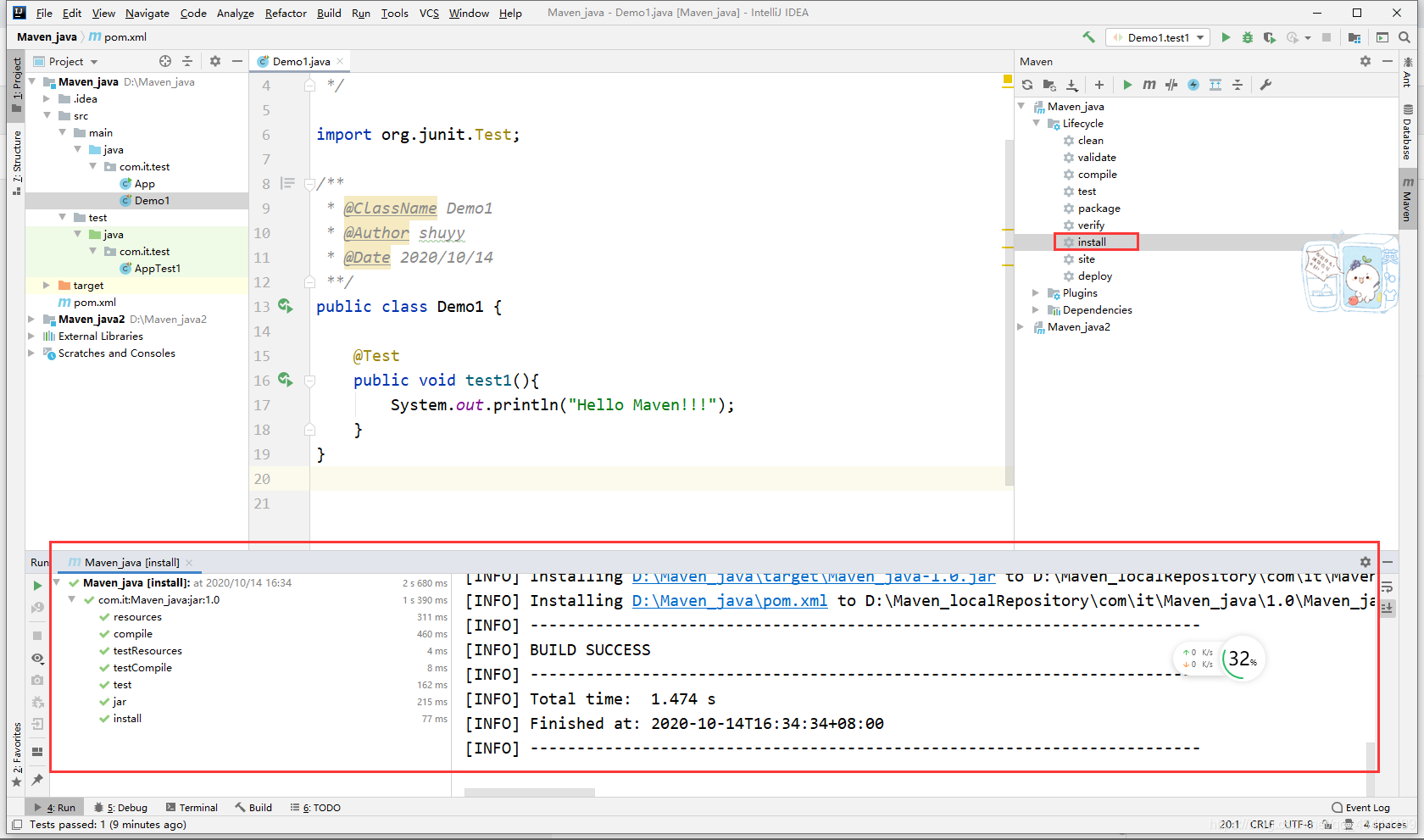Toggle Skip Tests mode lightning icon
The width and height of the screenshot is (1424, 840).
point(1193,85)
